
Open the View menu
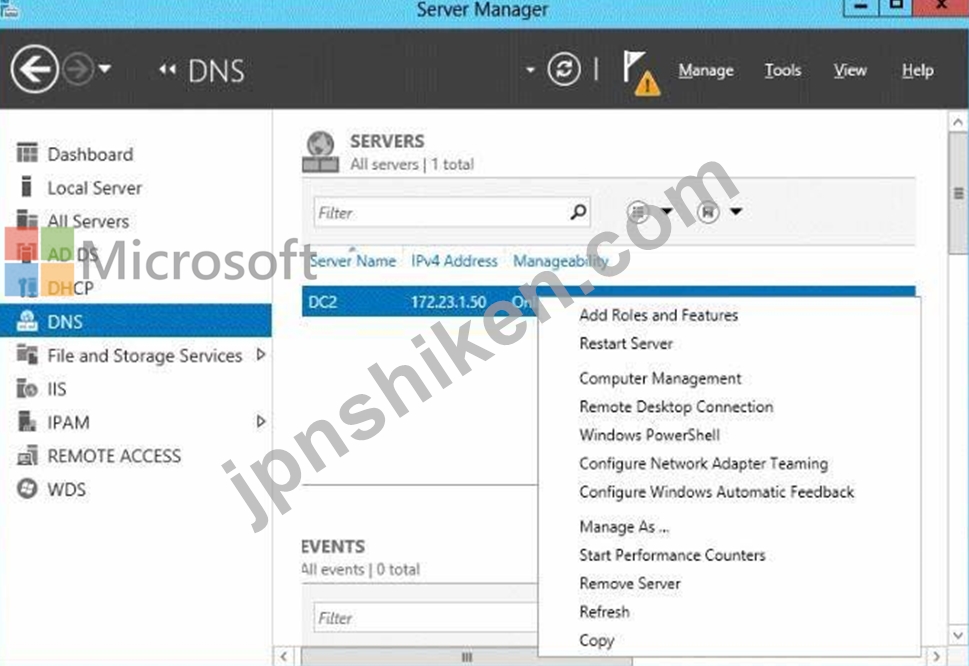(x=850, y=70)
